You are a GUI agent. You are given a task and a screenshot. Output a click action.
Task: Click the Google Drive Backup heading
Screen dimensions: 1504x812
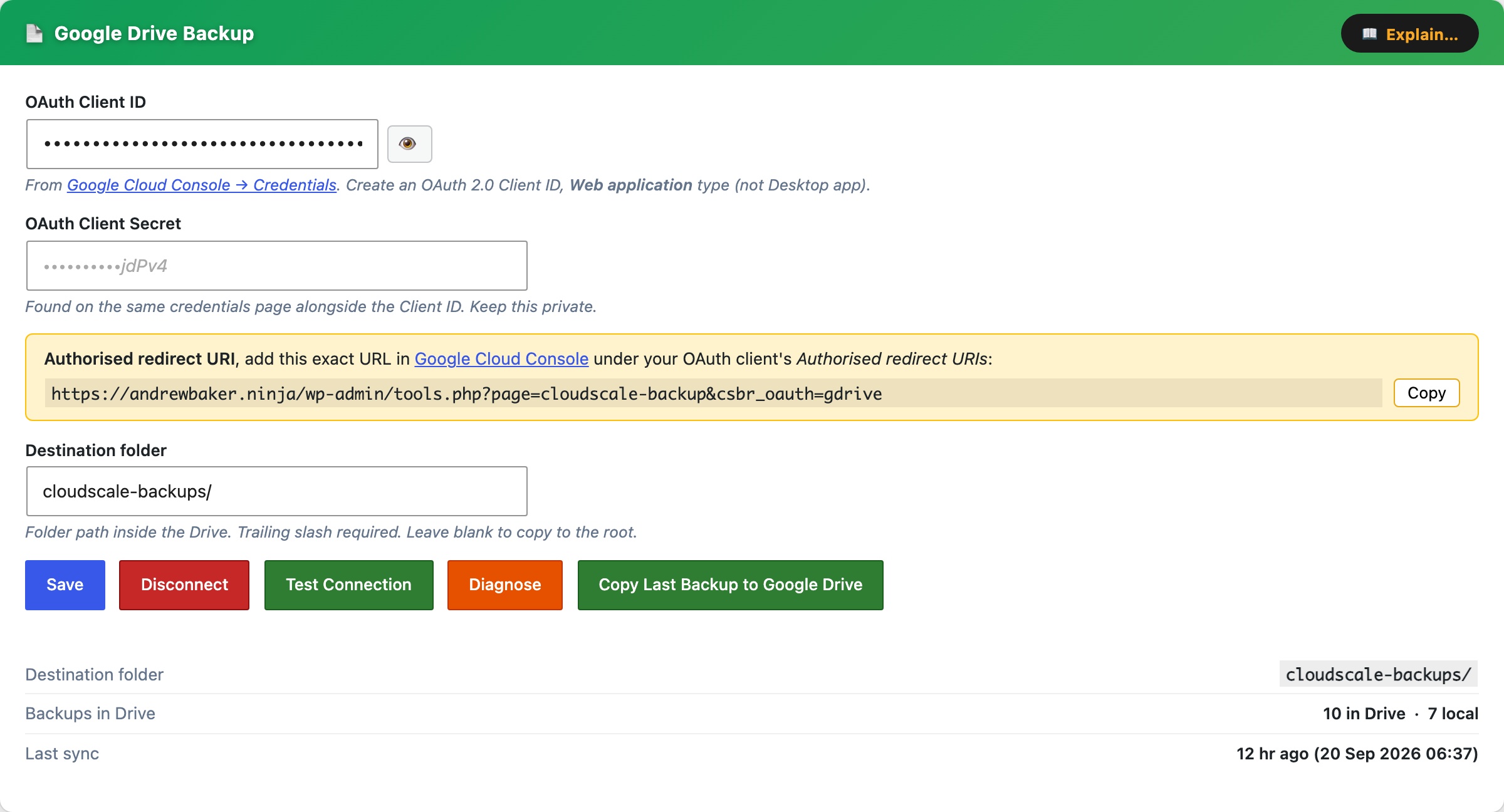[x=154, y=33]
